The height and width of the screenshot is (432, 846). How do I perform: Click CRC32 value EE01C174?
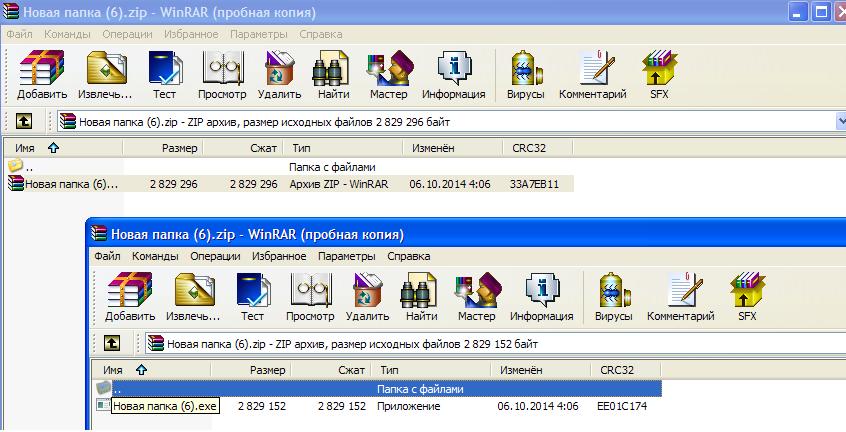pos(622,406)
